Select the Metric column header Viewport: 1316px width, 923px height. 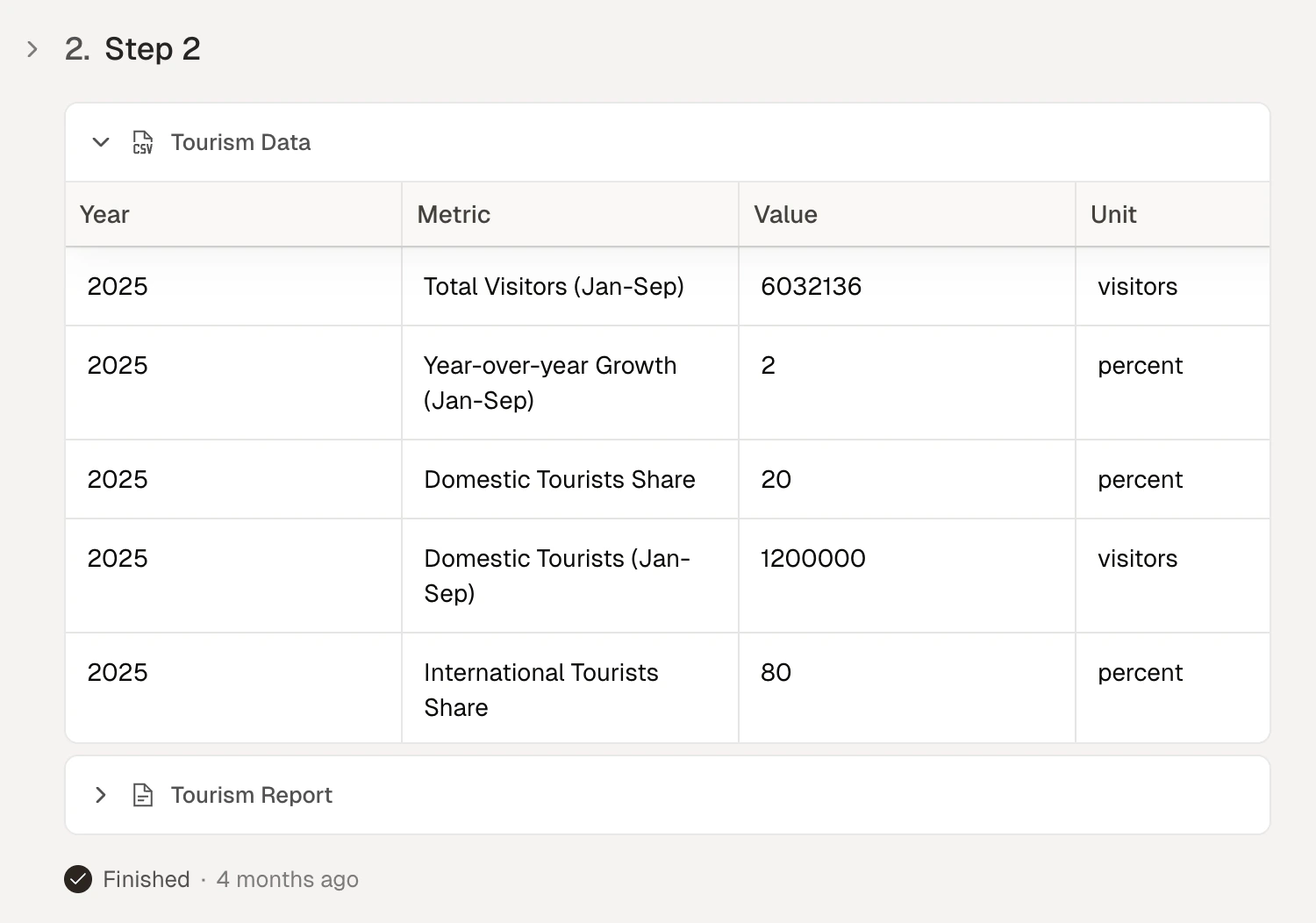click(x=454, y=215)
